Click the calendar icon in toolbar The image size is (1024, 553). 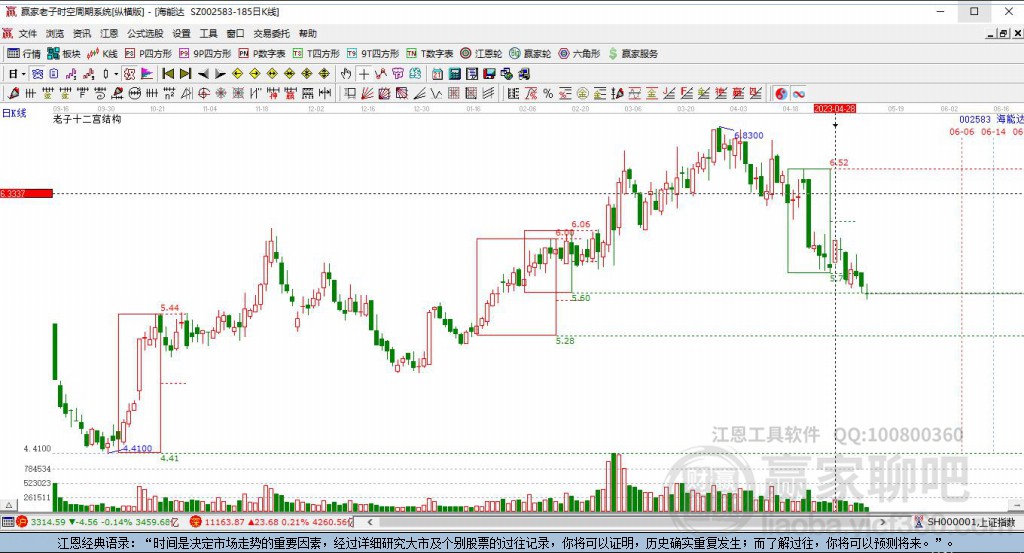tap(436, 74)
